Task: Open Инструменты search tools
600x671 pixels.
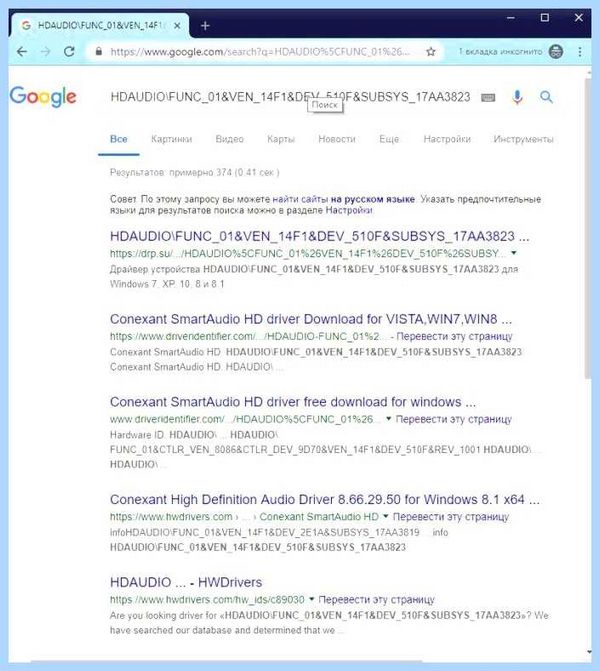Action: [523, 139]
